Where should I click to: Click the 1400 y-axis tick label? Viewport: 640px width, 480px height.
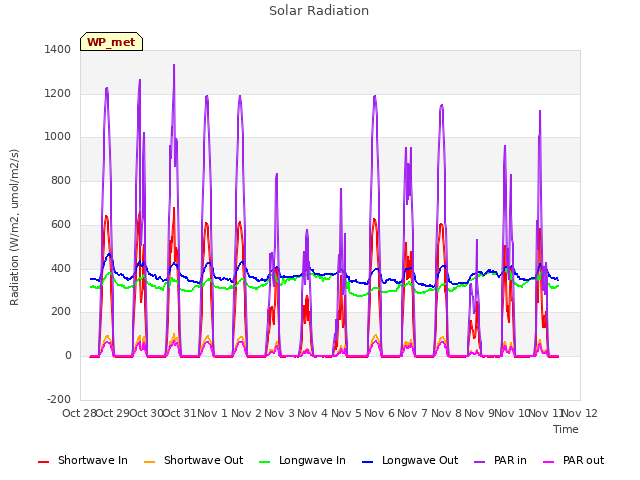pyautogui.click(x=58, y=49)
